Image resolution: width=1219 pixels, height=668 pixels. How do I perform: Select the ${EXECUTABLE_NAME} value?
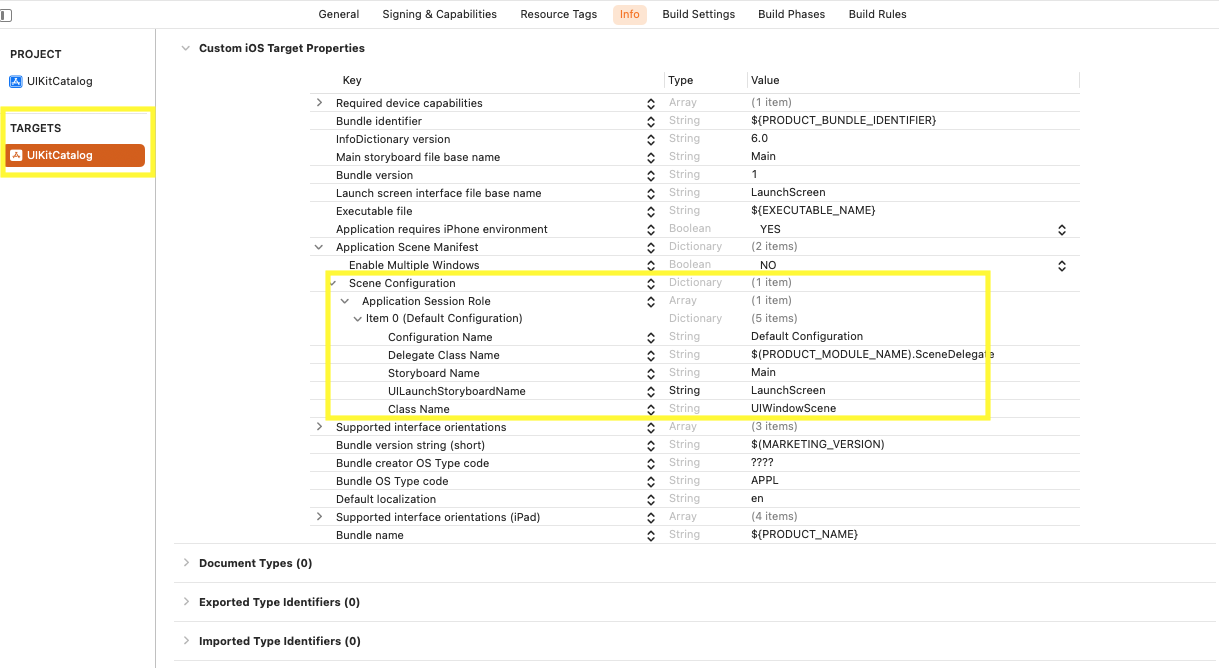813,211
